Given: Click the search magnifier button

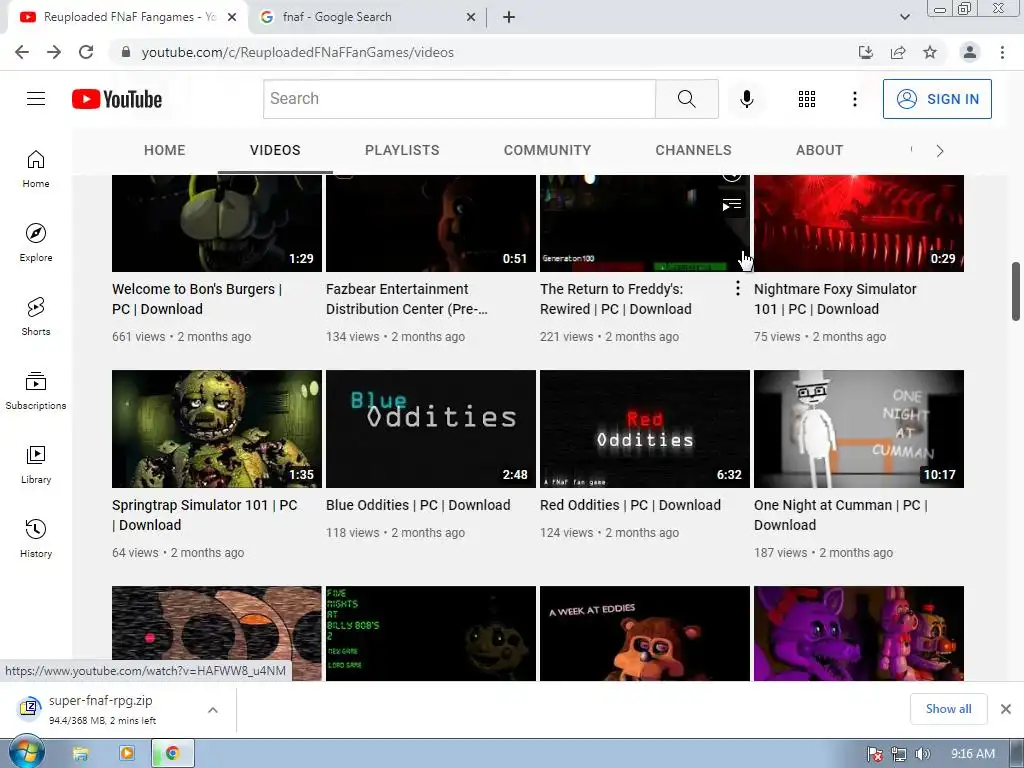Looking at the screenshot, I should pos(686,99).
